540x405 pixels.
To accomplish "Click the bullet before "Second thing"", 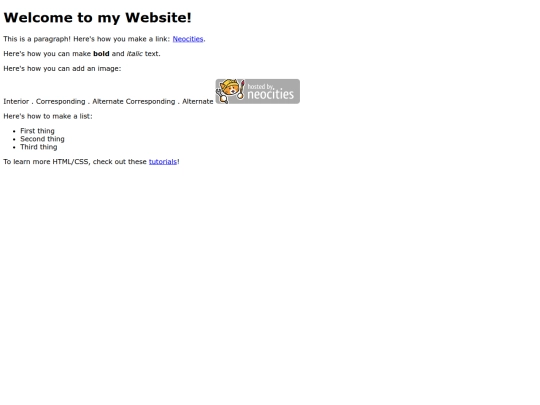I will 14,139.
